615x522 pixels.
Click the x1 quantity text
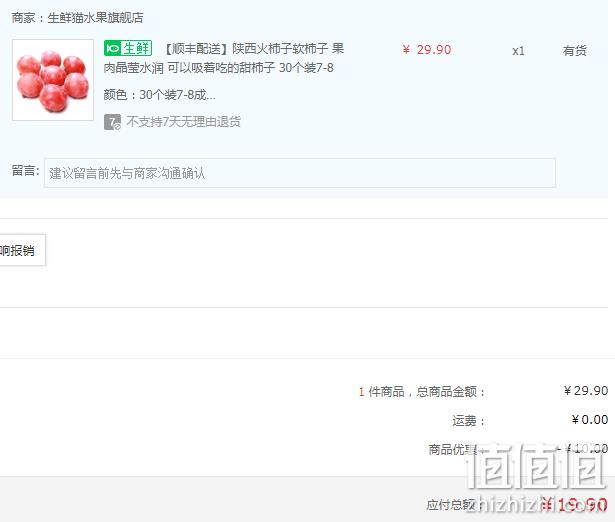coord(518,51)
